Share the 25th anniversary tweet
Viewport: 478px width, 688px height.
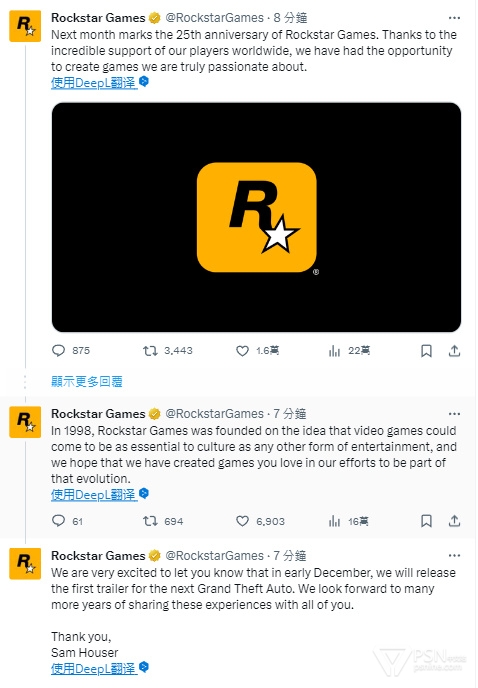coord(454,351)
